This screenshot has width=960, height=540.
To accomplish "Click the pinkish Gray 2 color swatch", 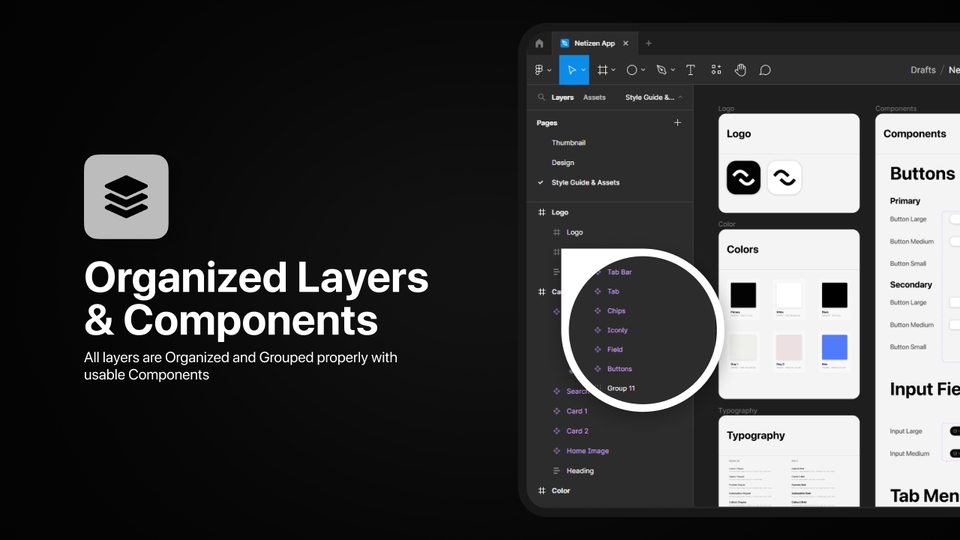I will 789,347.
